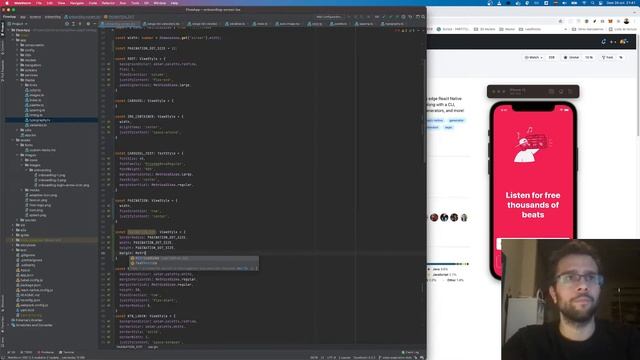Expand the screens folder
The height and width of the screenshot is (360, 640).
pyautogui.click(x=18, y=70)
